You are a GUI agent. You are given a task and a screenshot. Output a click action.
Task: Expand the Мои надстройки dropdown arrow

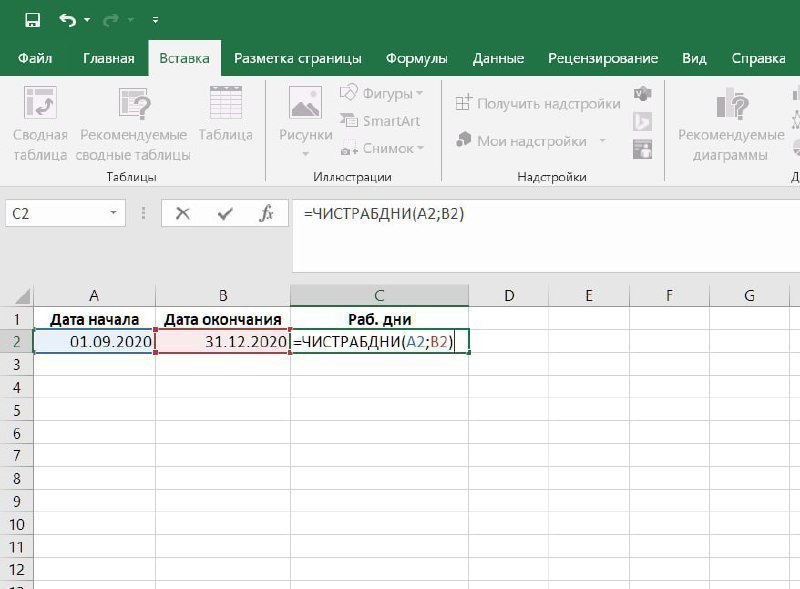(603, 140)
